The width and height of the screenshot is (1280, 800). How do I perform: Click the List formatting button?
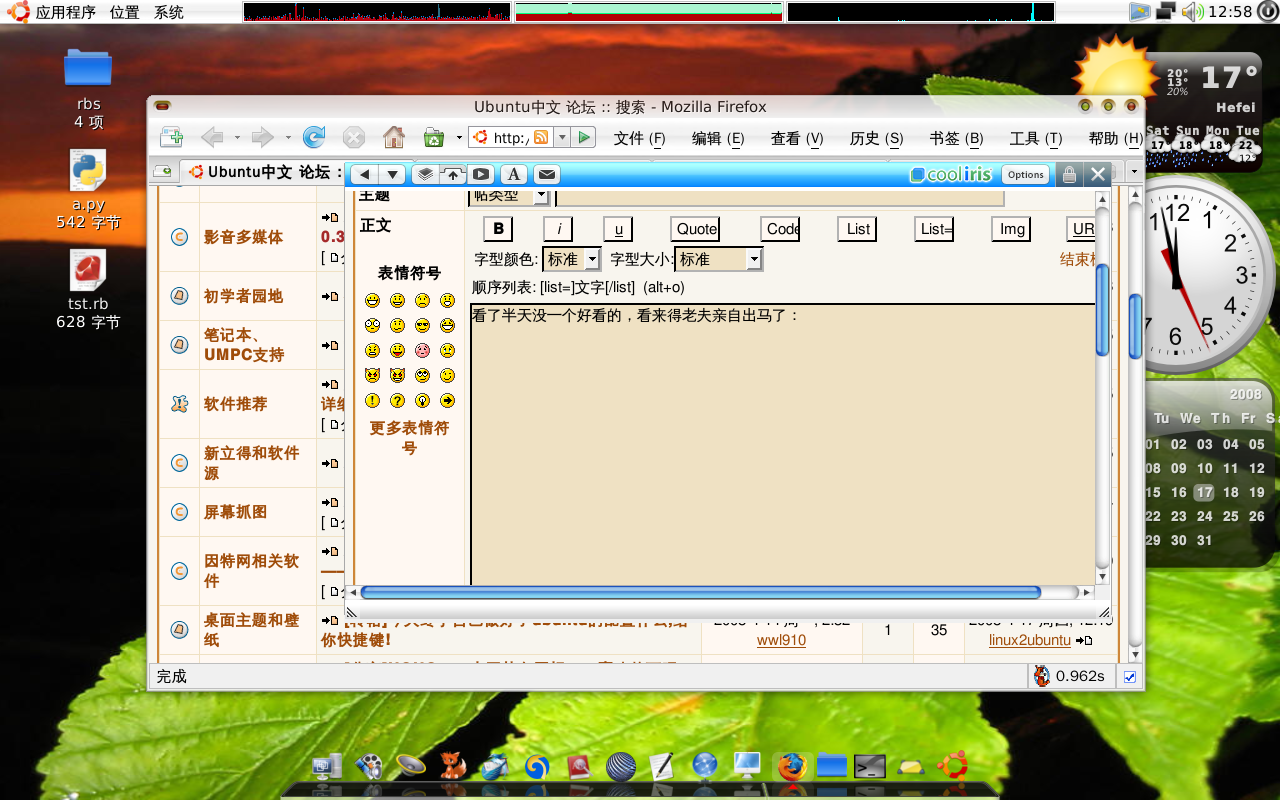858,229
